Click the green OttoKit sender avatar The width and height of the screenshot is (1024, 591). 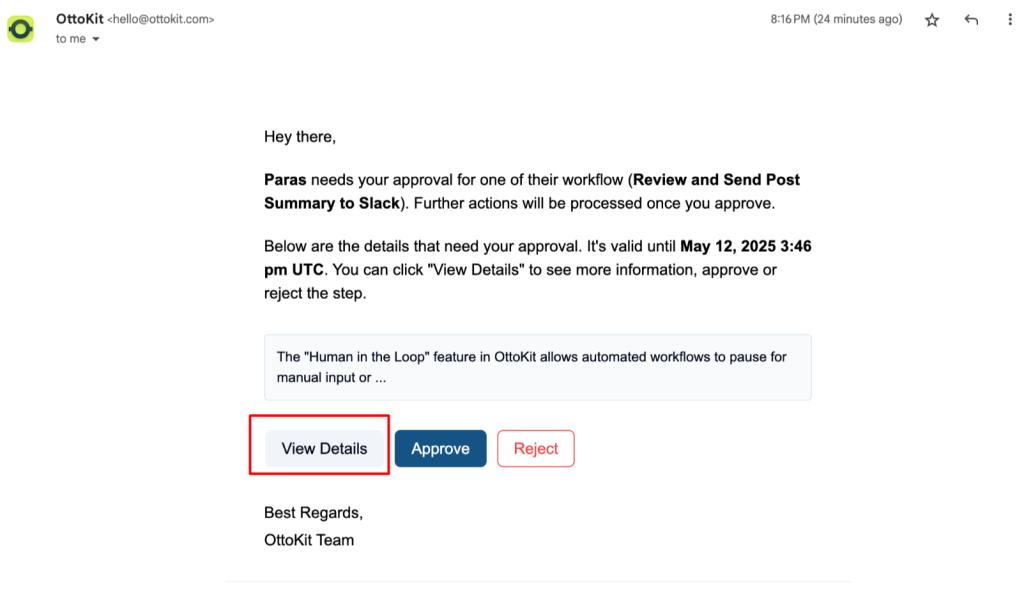click(x=21, y=29)
